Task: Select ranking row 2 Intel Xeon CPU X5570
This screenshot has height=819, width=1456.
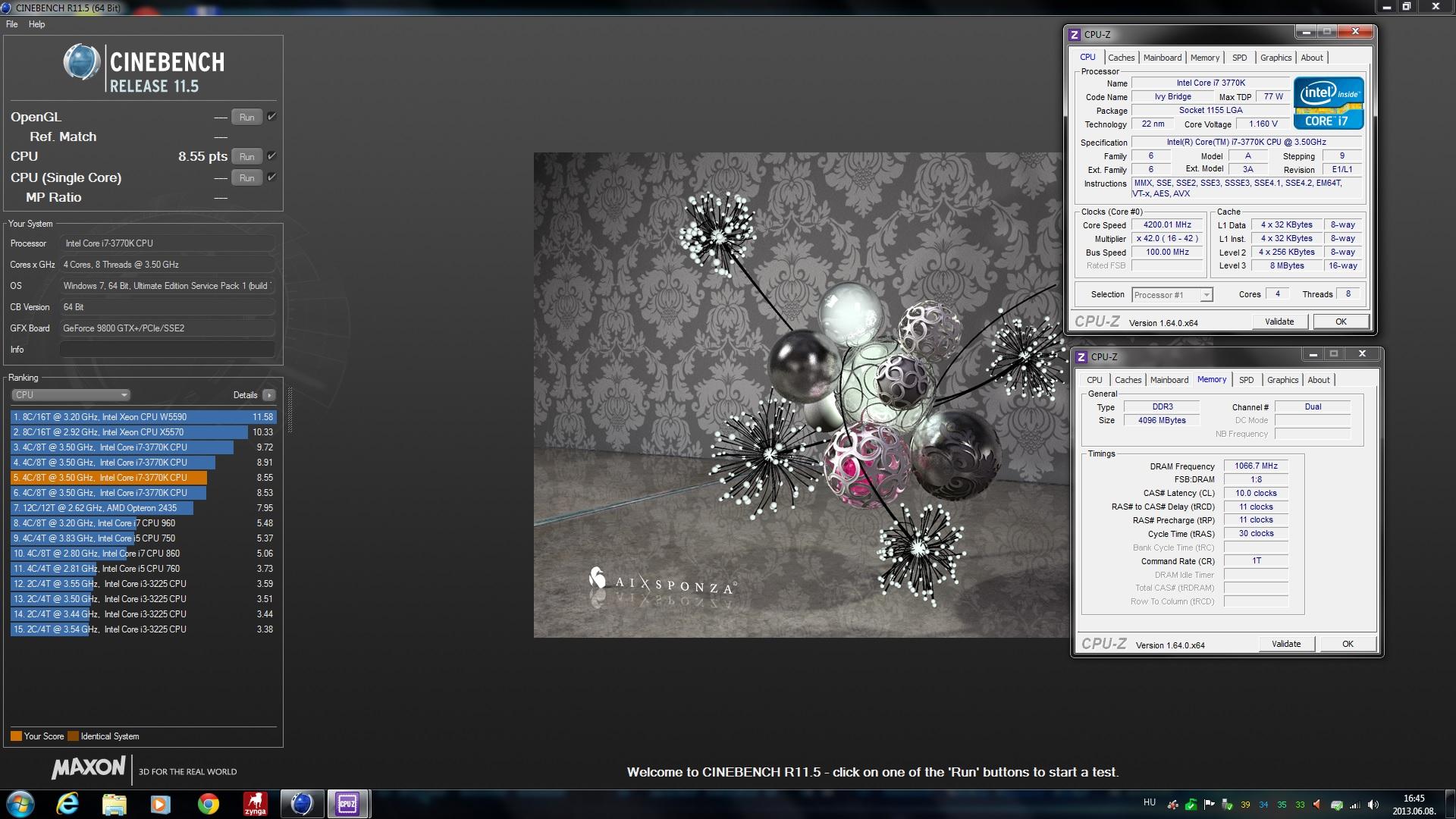Action: (143, 432)
